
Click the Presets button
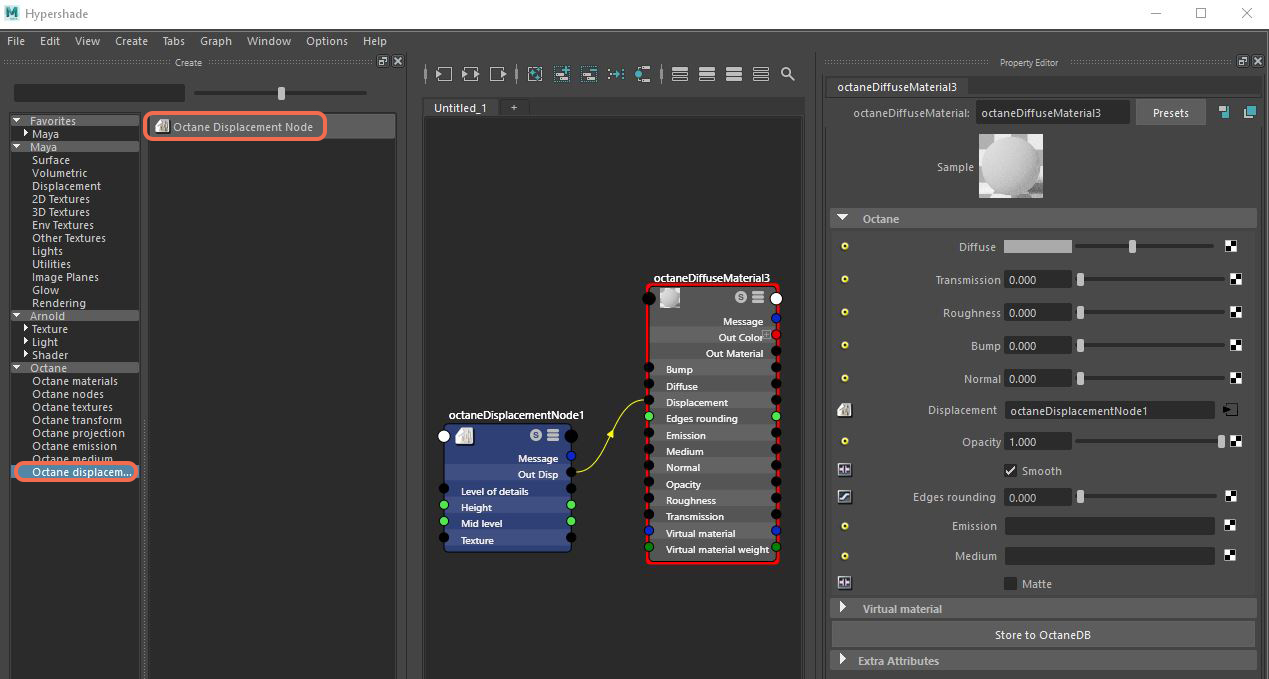(x=1170, y=113)
